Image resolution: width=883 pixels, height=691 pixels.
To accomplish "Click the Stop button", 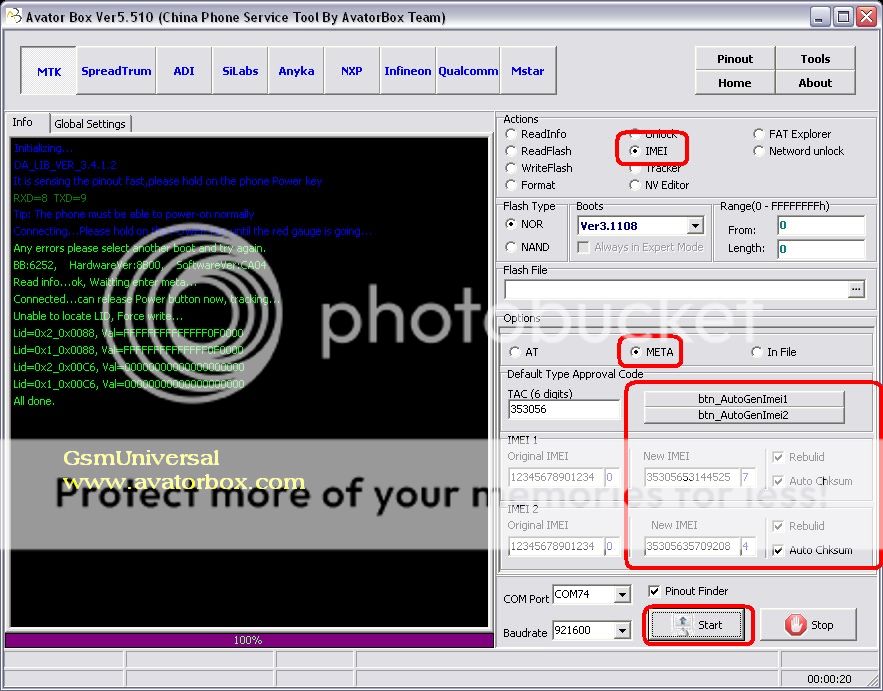I will (809, 625).
